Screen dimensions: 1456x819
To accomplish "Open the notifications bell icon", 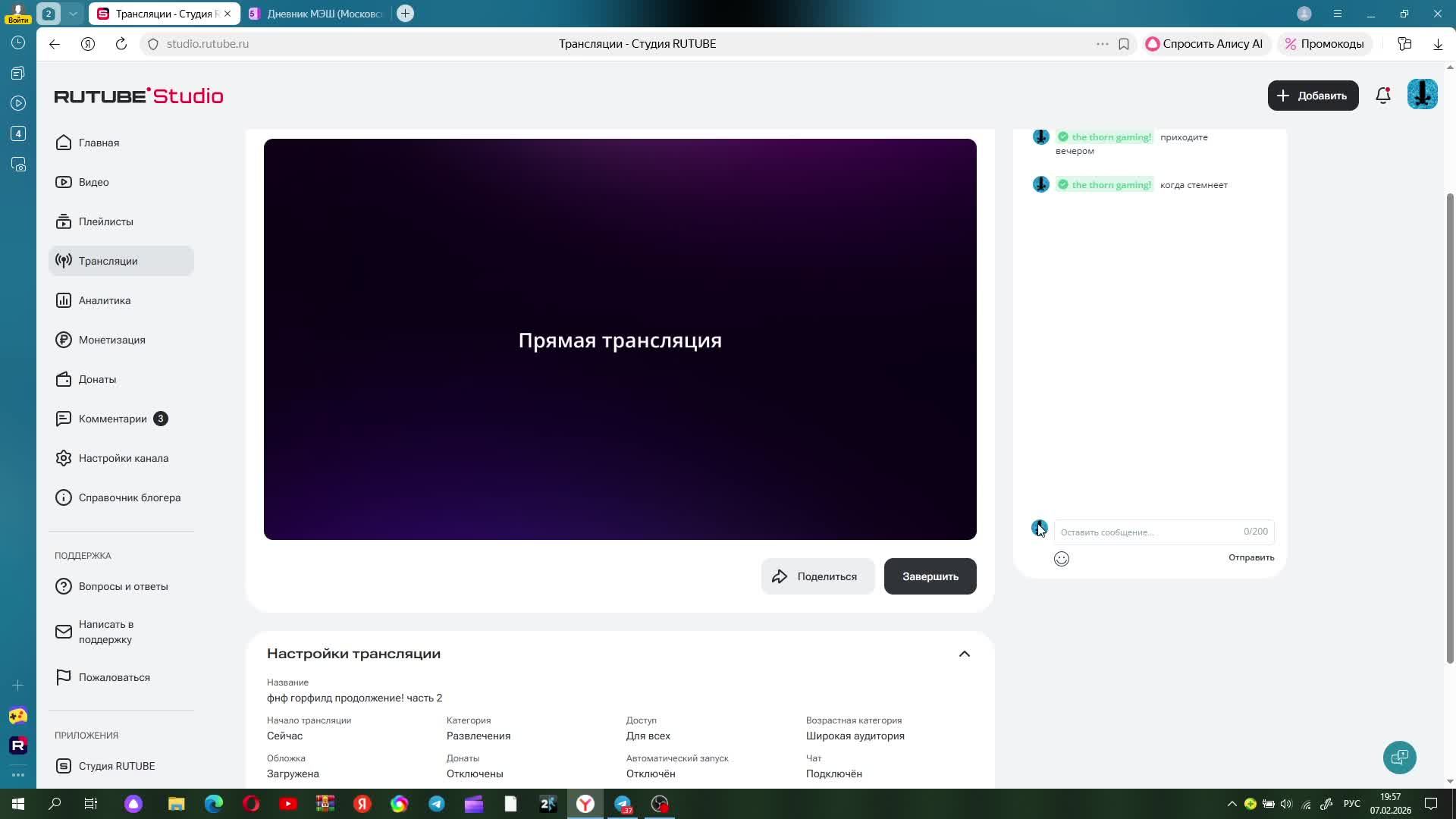I will pyautogui.click(x=1382, y=96).
